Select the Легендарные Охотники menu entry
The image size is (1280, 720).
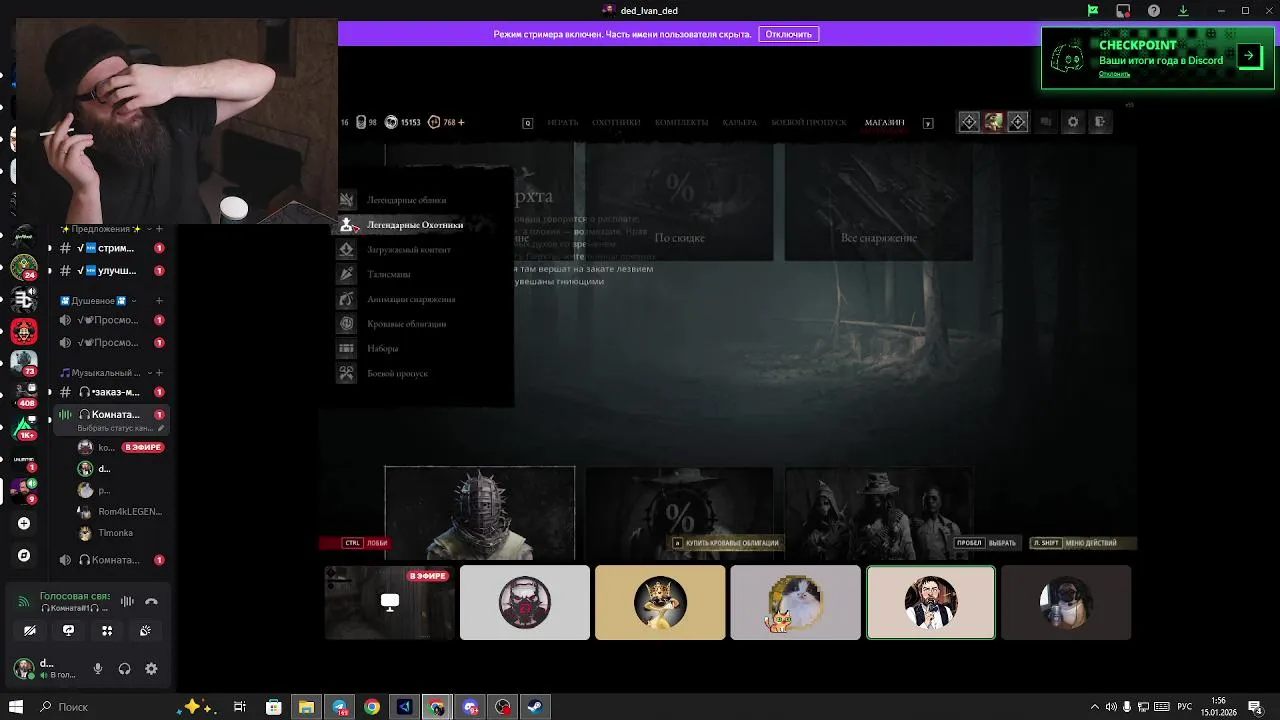(415, 225)
